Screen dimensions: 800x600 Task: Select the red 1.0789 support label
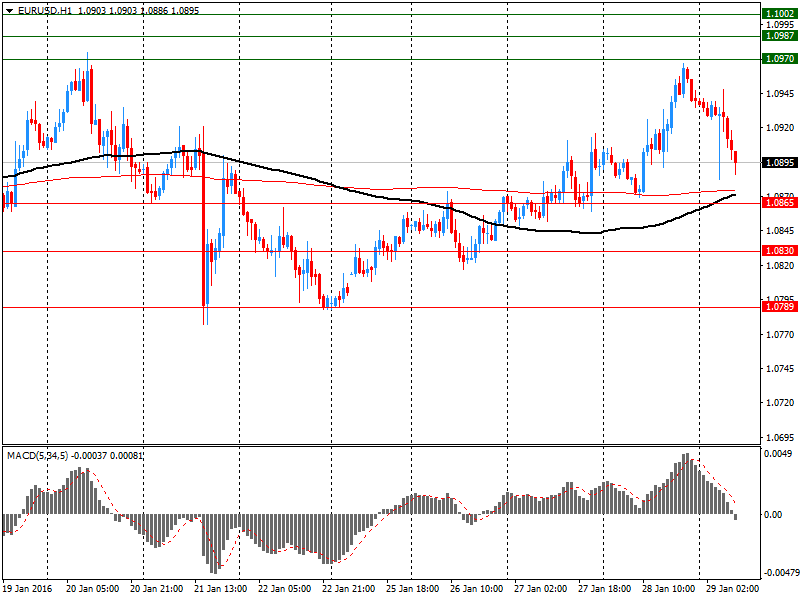pyautogui.click(x=780, y=307)
